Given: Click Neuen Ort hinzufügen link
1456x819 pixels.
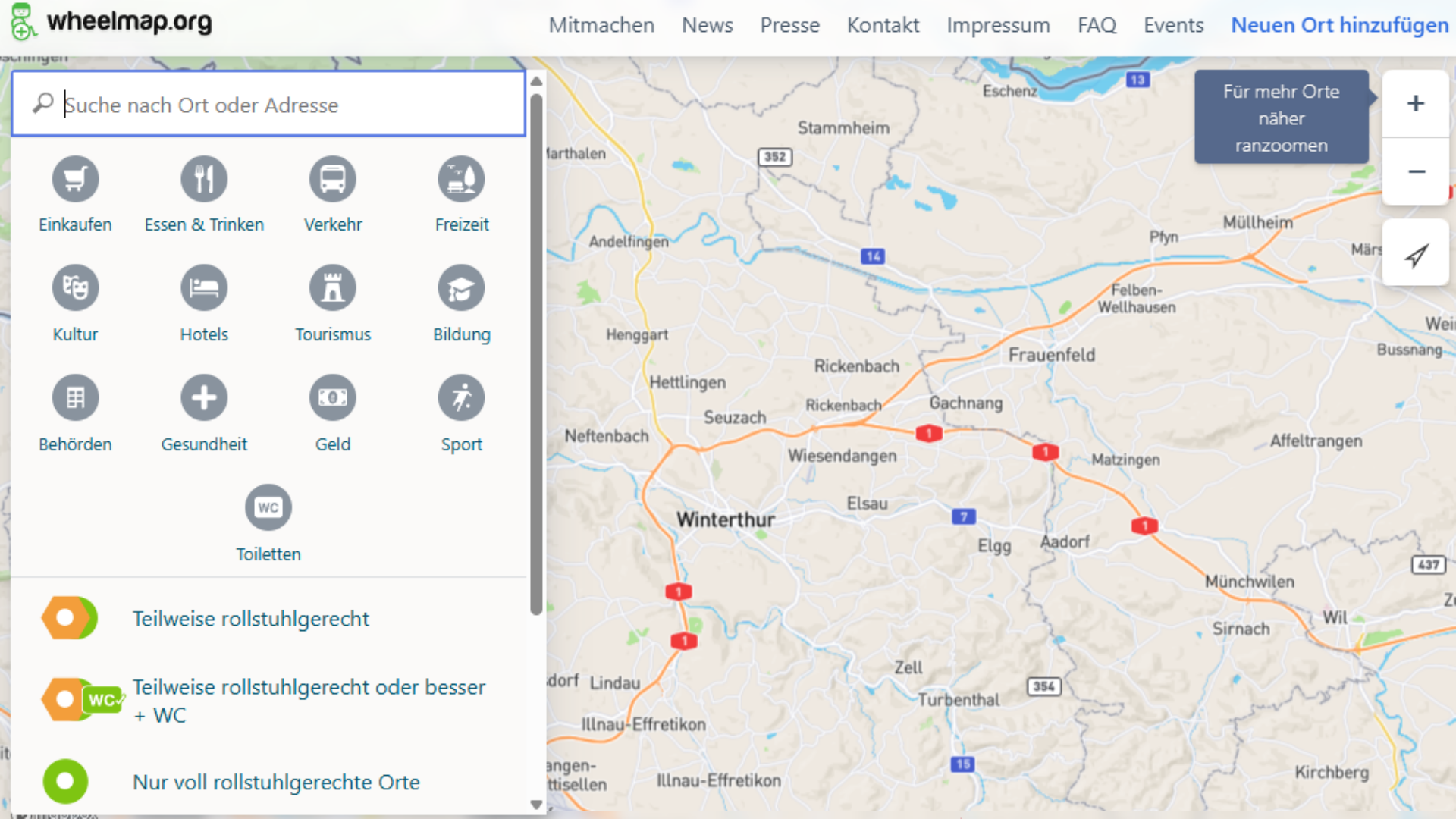Looking at the screenshot, I should coord(1339,25).
